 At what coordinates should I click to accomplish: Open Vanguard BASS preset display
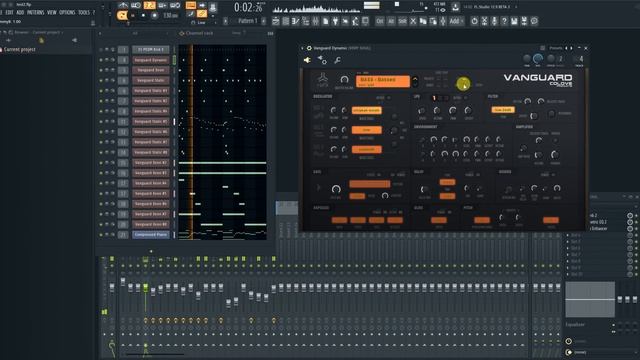point(382,81)
